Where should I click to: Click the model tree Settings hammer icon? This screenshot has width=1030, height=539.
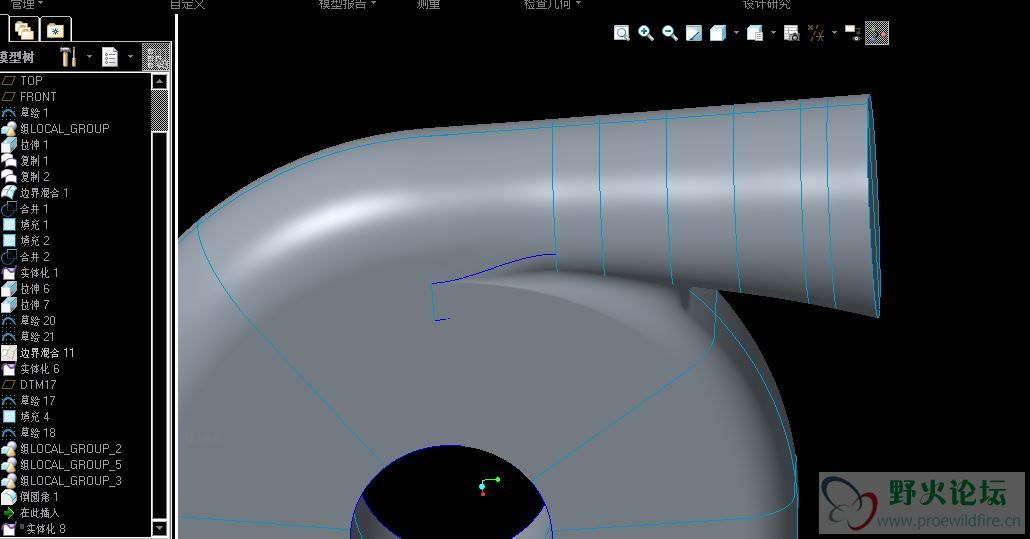[68, 57]
